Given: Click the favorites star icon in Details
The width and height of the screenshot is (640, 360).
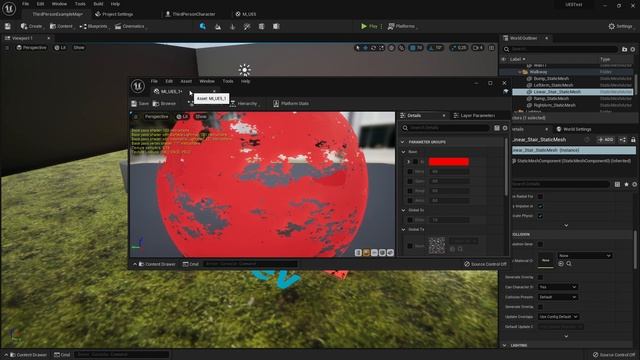Looking at the screenshot, I should (626, 184).
